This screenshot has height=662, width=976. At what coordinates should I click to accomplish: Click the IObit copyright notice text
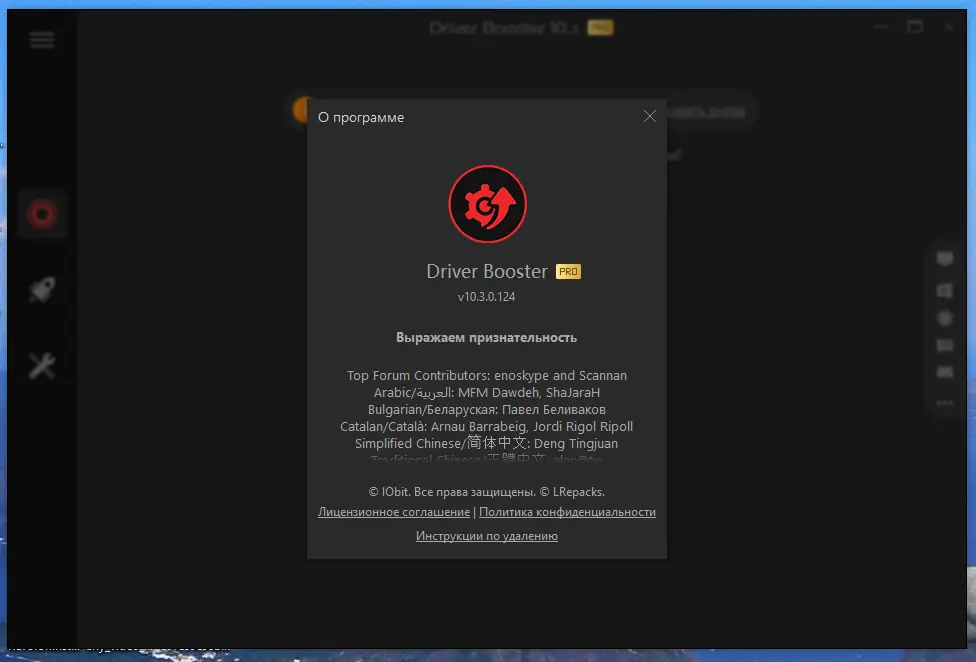(x=487, y=492)
